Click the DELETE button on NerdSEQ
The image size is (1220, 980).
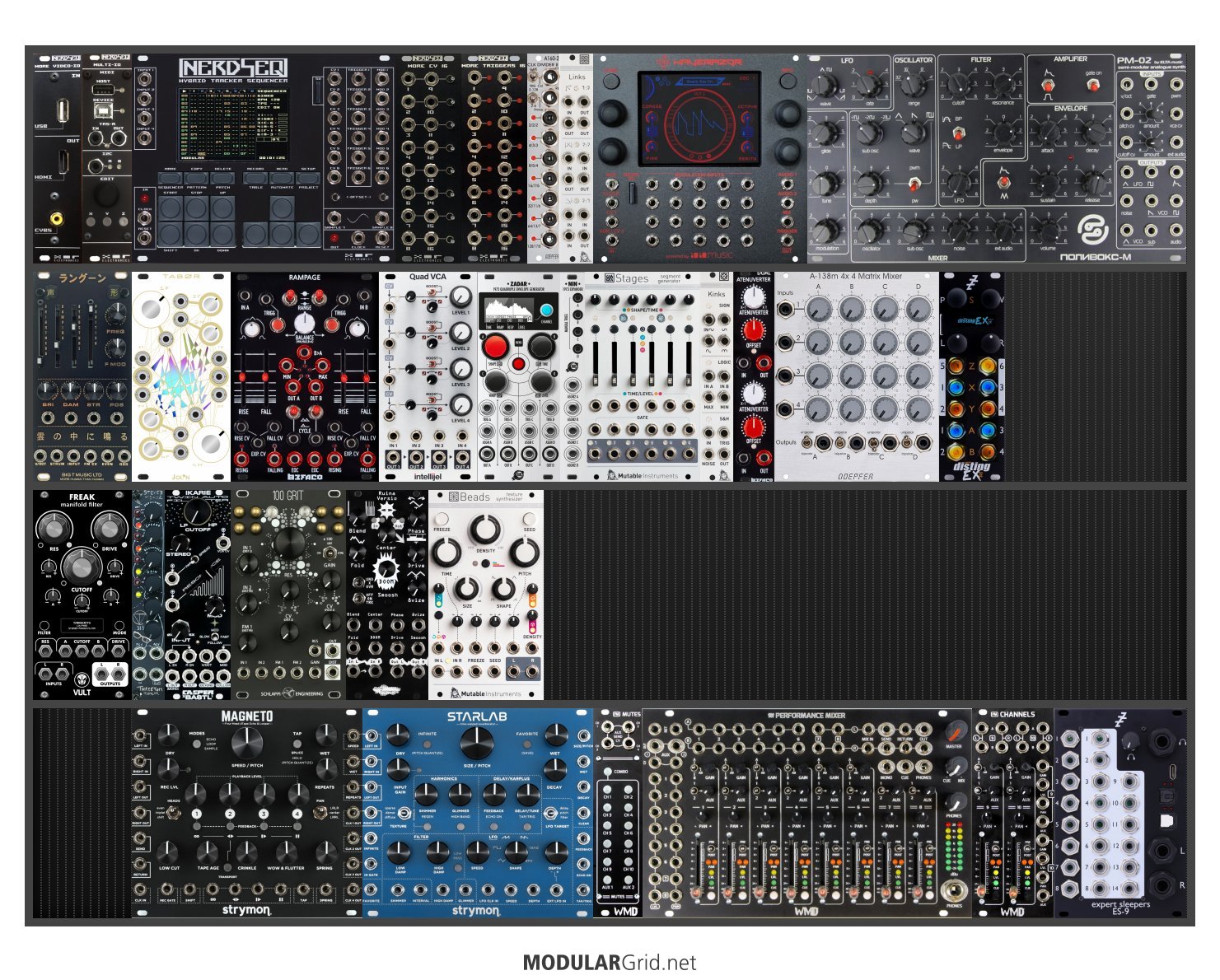pos(222,180)
